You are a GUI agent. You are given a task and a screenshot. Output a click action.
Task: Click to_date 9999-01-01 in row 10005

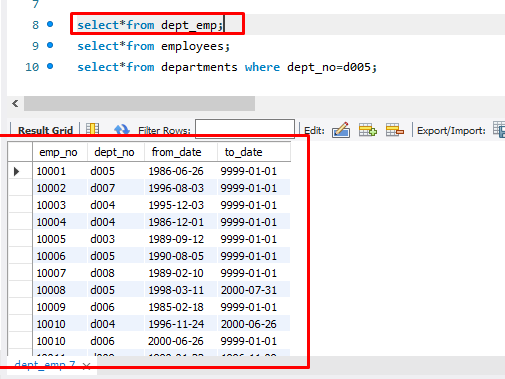[254, 239]
